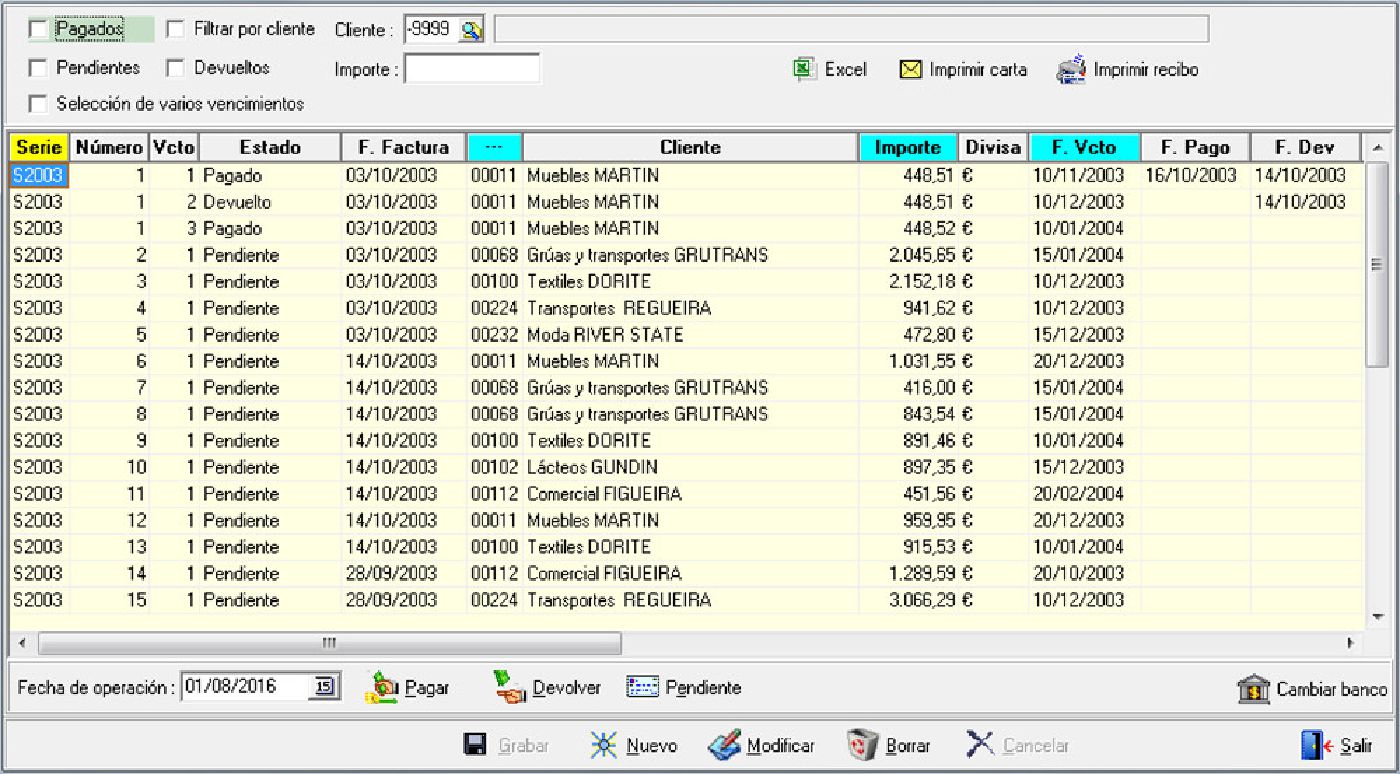
Task: Open the client search magnifier icon
Action: click(x=471, y=30)
